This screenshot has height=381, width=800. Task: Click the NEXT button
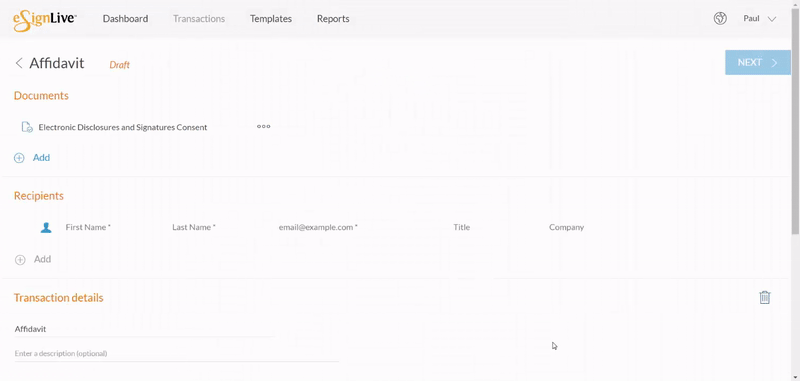click(758, 63)
